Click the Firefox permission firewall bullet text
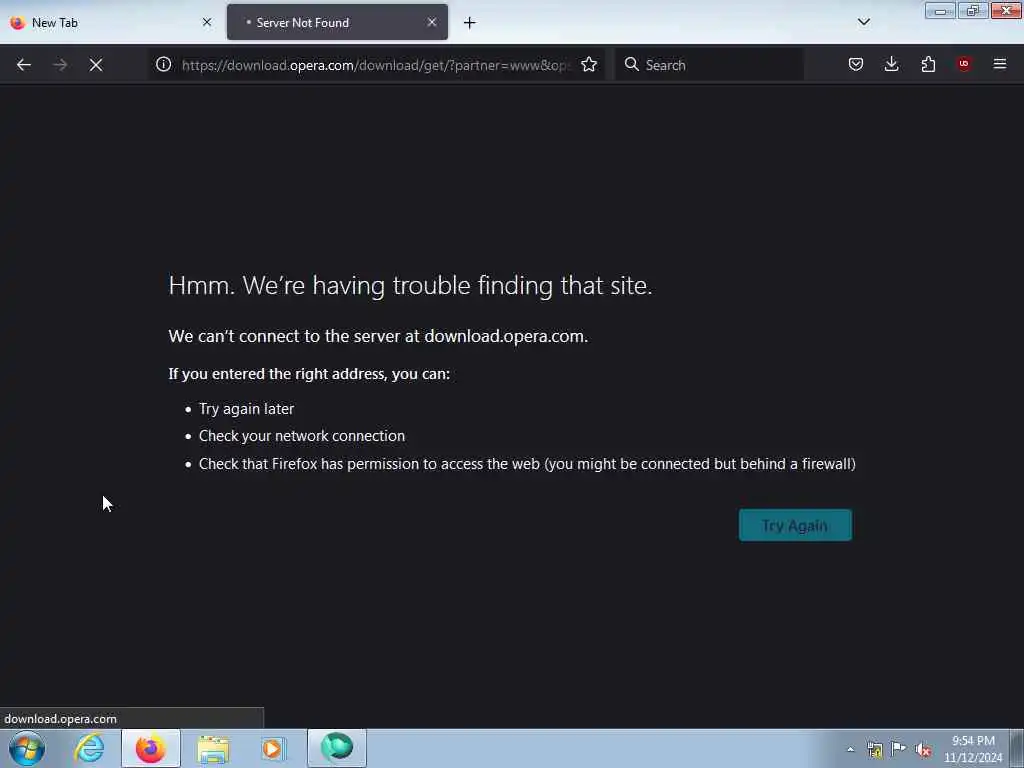Screen dimensions: 1024x768 [527, 464]
